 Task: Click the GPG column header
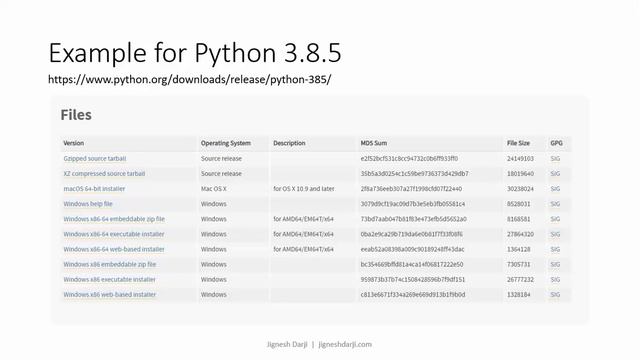tap(556, 143)
